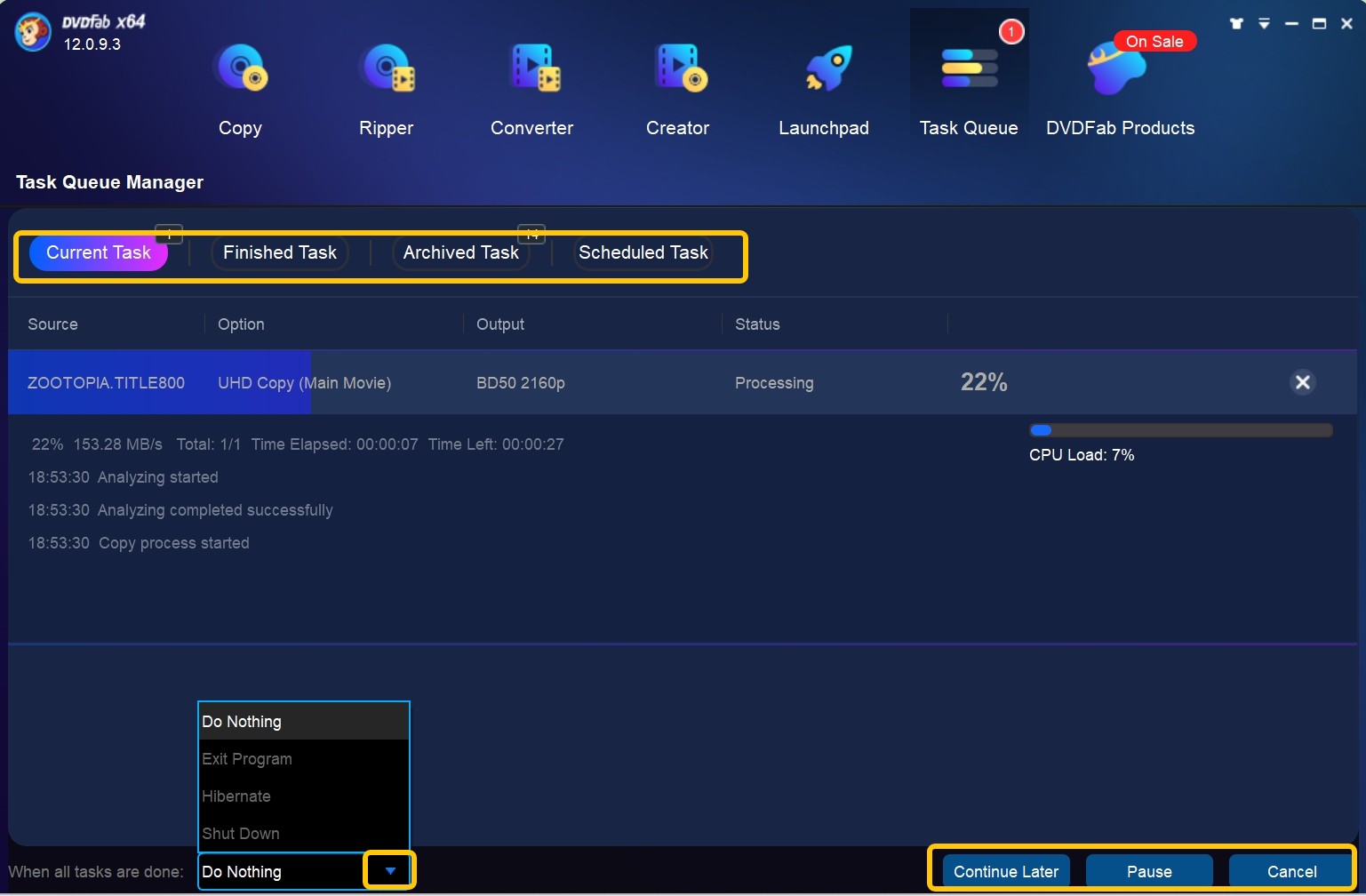Click BD50 2160p output cell
The width and height of the screenshot is (1366, 896).
520,383
